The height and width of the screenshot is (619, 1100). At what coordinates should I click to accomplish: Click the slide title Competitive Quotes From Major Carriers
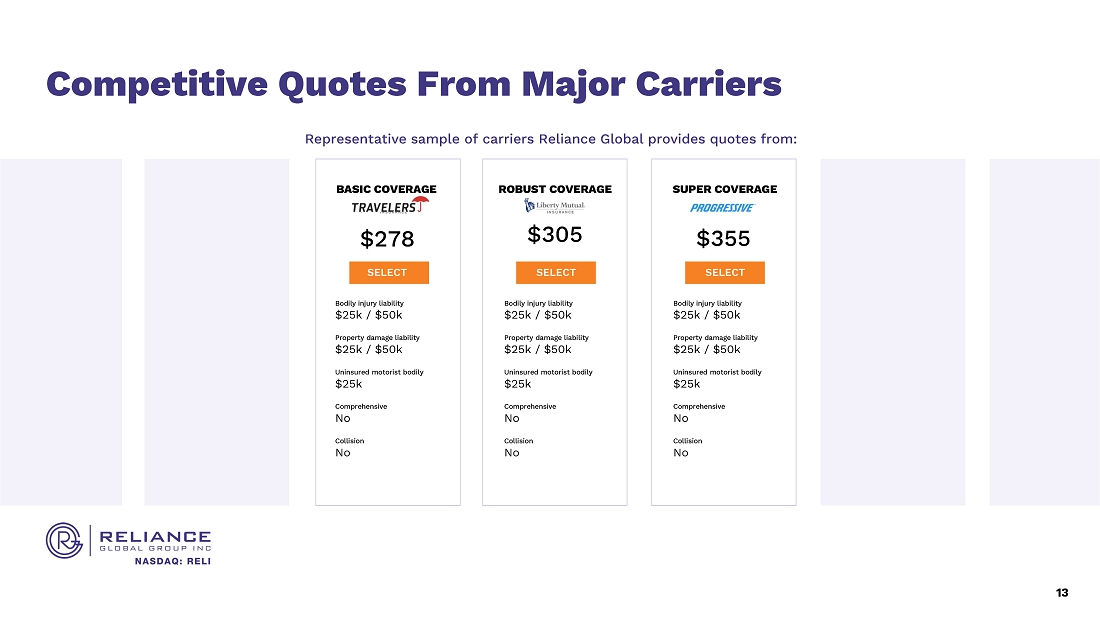[413, 85]
